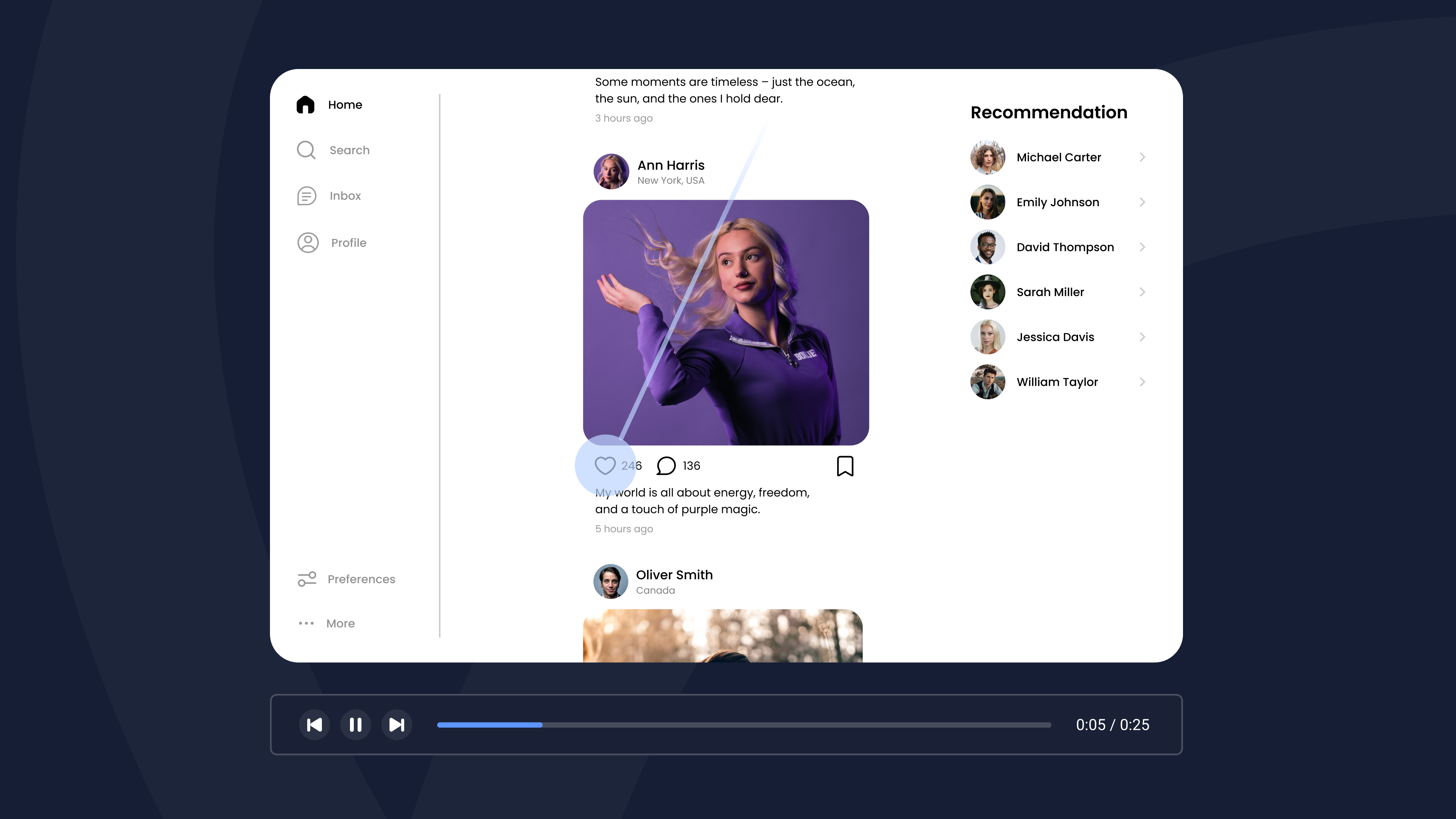Open the Profile icon in the sidebar
1456x819 pixels.
point(307,242)
